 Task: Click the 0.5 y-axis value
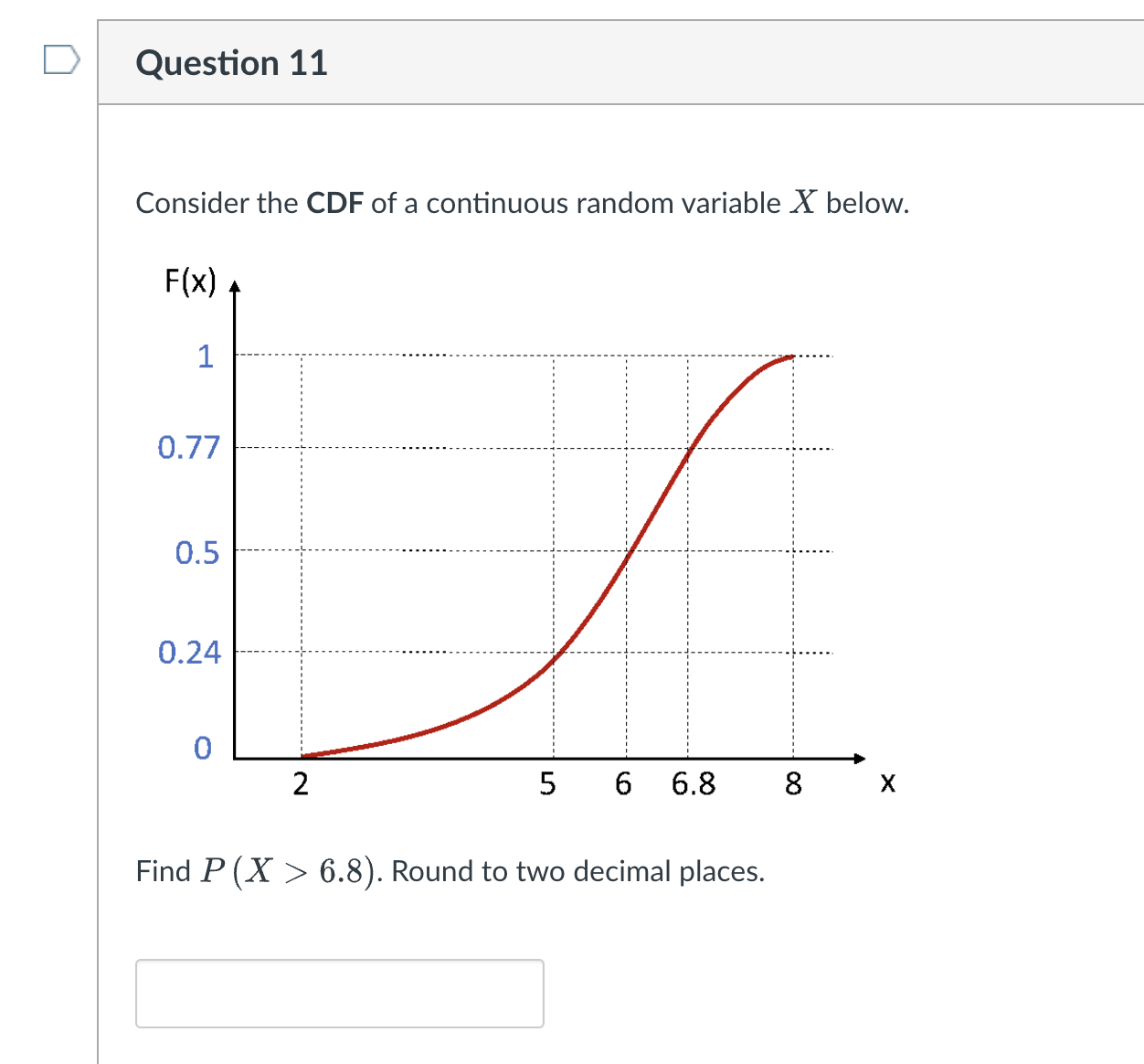coord(197,553)
